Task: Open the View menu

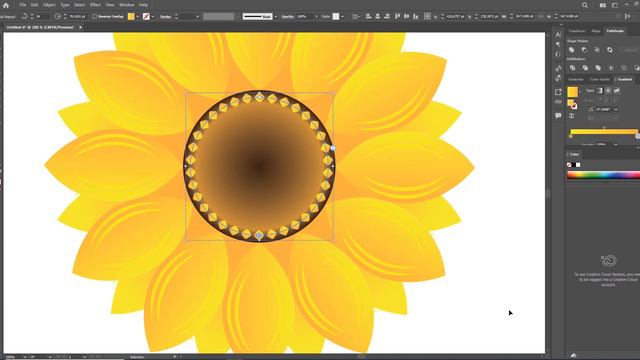Action: 110,5
